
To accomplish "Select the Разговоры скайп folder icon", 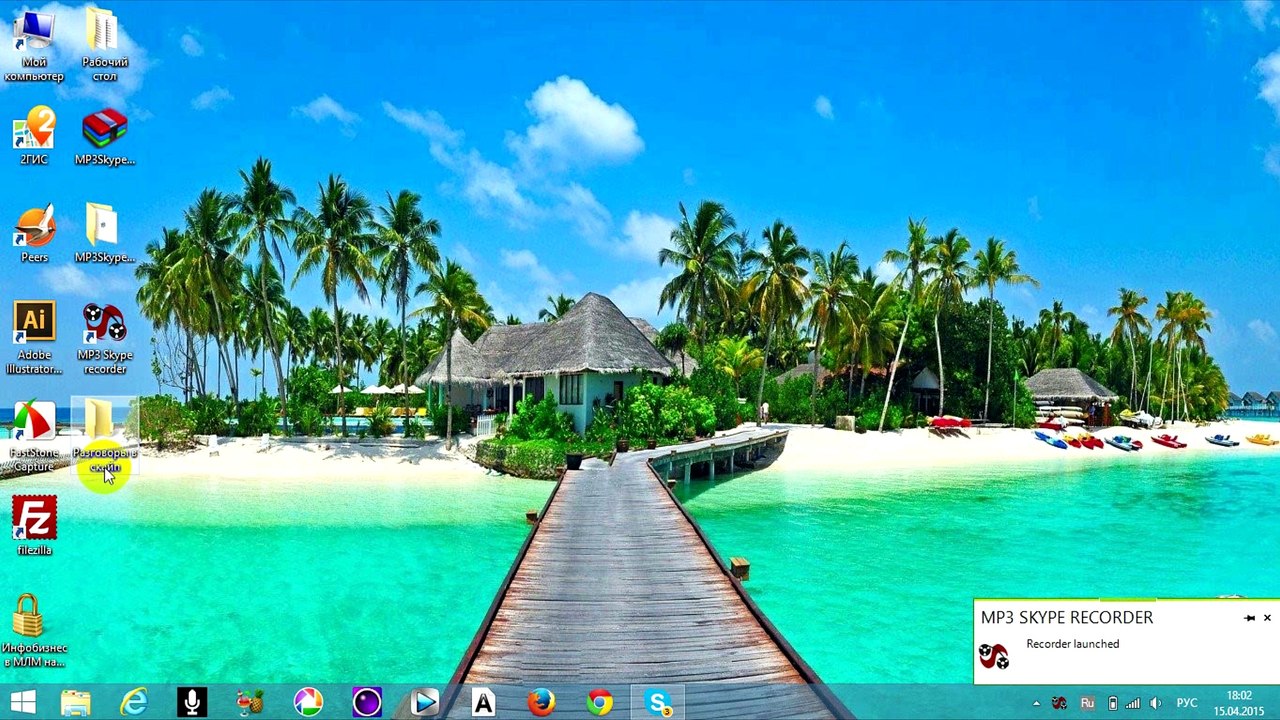I will [x=104, y=436].
